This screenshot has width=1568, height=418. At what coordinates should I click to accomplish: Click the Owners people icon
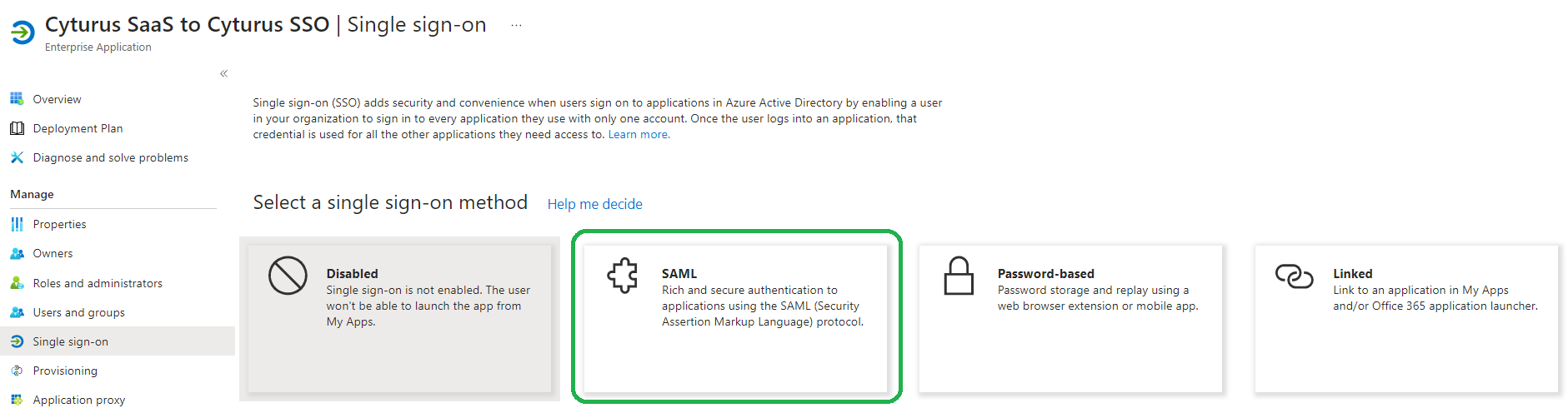[17, 253]
